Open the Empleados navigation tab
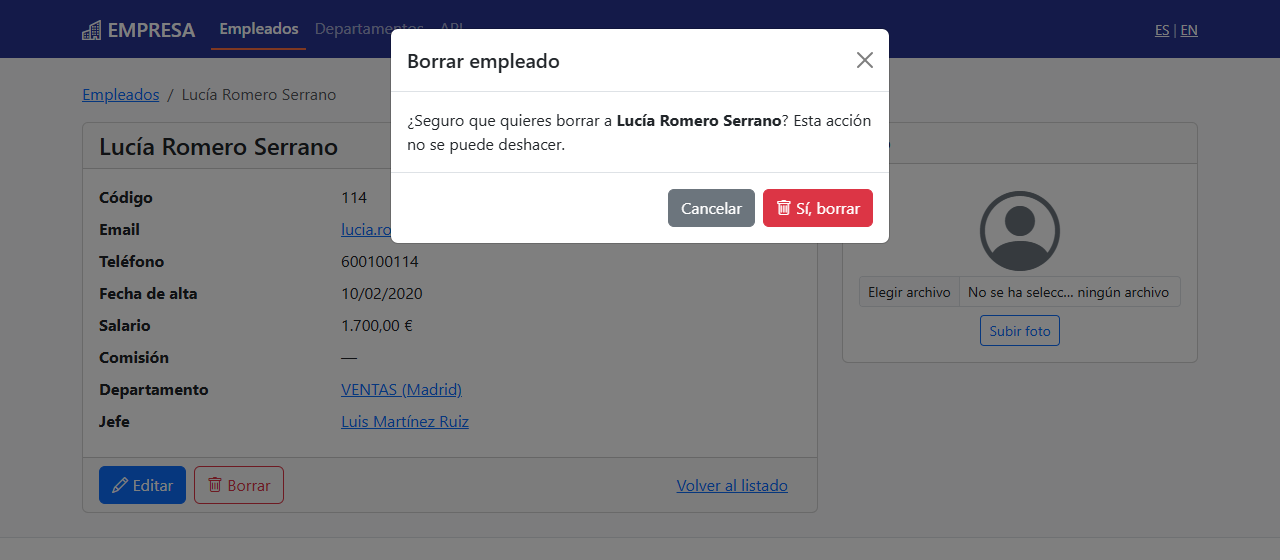The image size is (1280, 560). (x=259, y=29)
